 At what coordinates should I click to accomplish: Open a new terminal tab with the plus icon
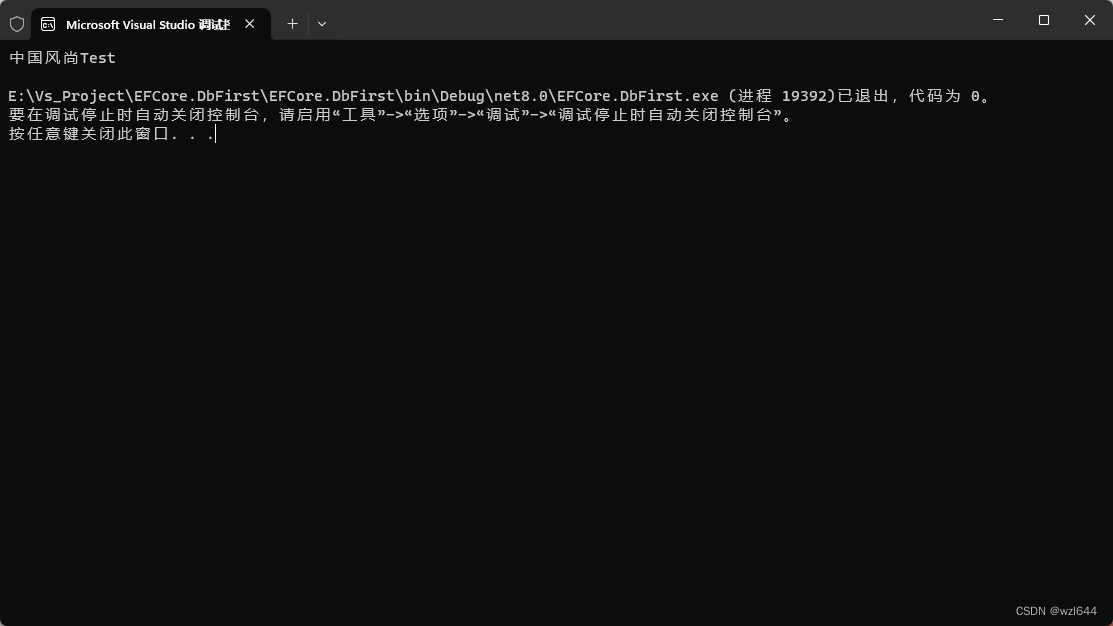click(x=292, y=23)
